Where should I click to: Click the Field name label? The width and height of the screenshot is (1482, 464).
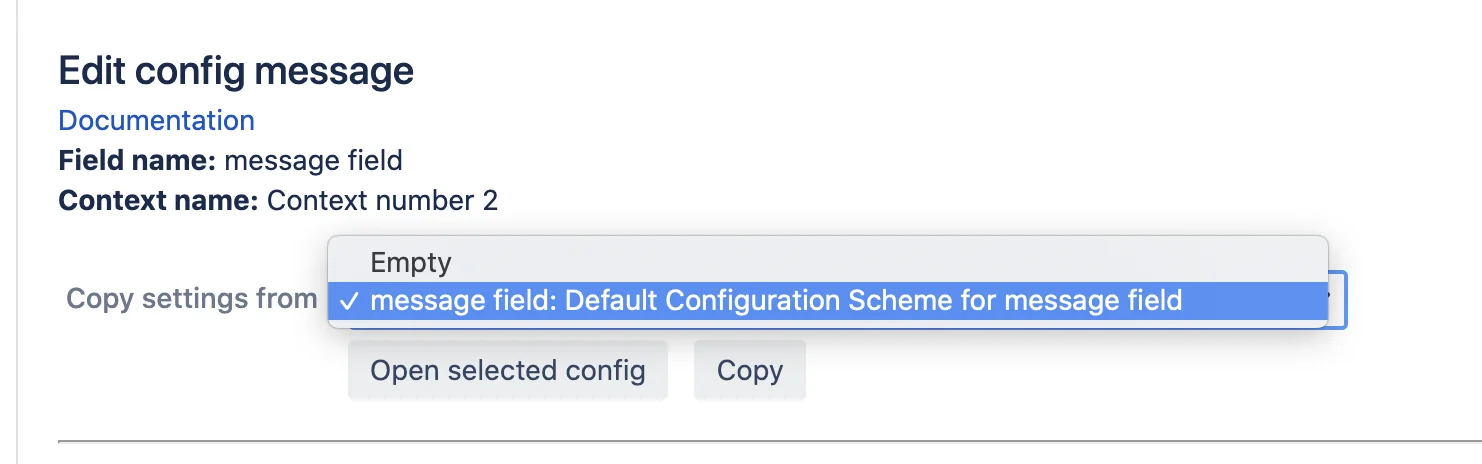(x=138, y=160)
